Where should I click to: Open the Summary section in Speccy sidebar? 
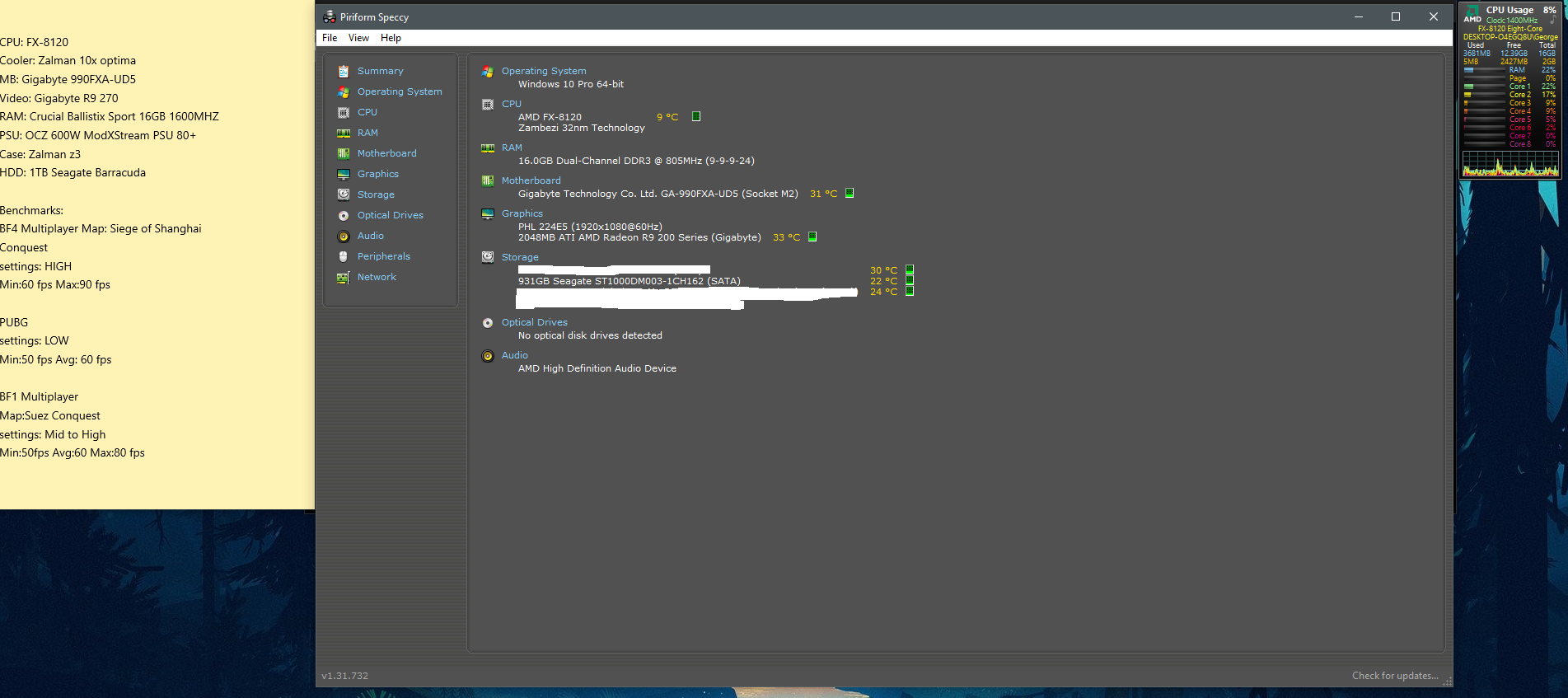[380, 71]
